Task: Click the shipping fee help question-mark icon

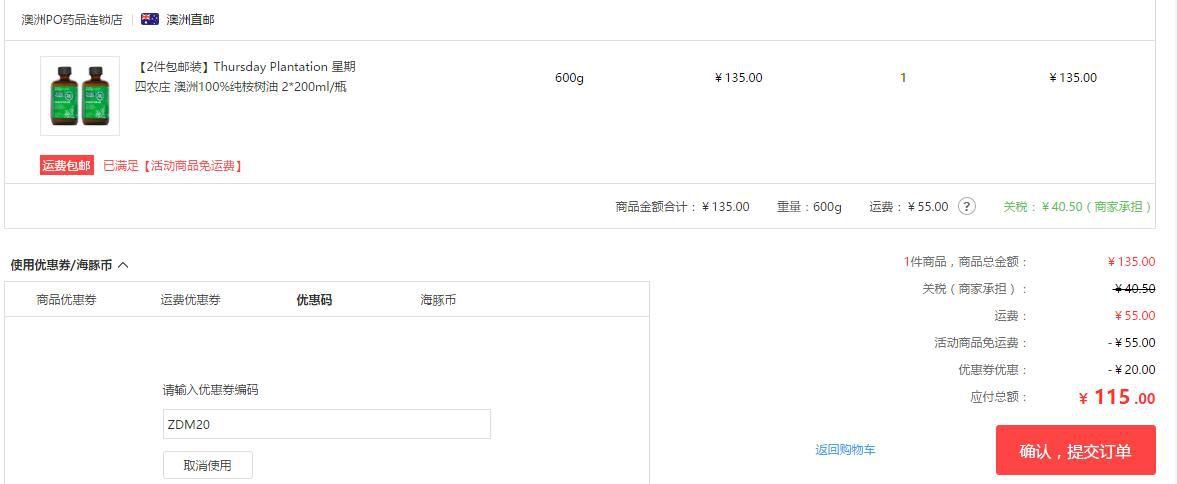Action: tap(967, 206)
